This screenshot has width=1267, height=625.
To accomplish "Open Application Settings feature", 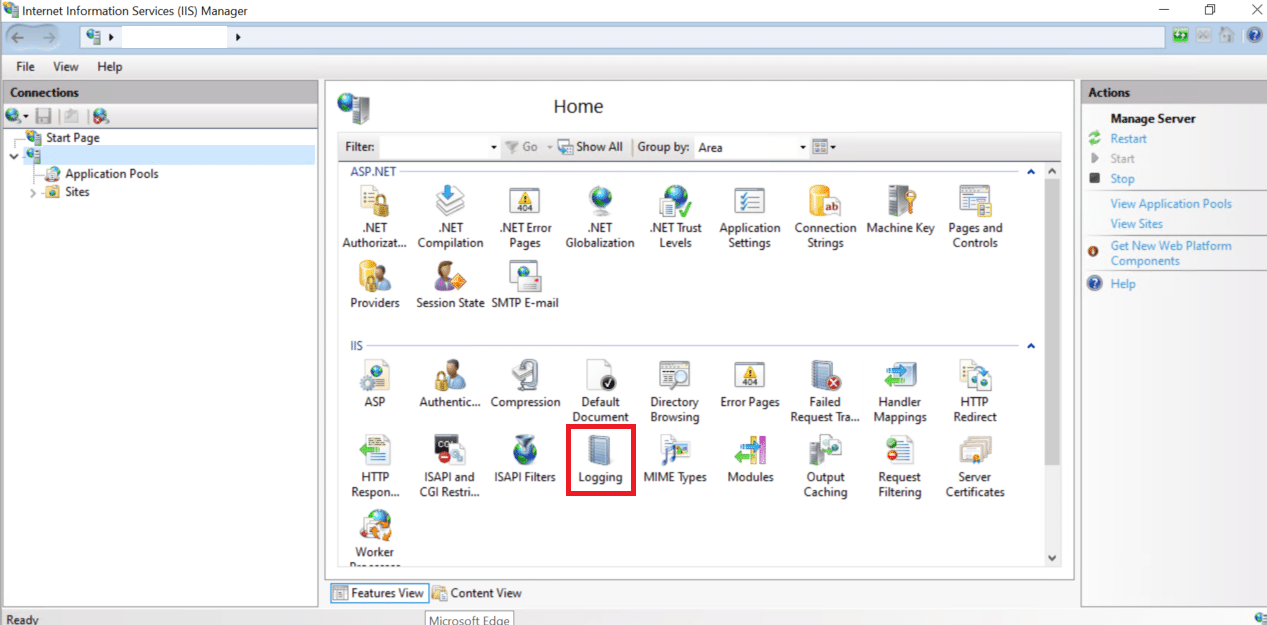I will coord(750,217).
